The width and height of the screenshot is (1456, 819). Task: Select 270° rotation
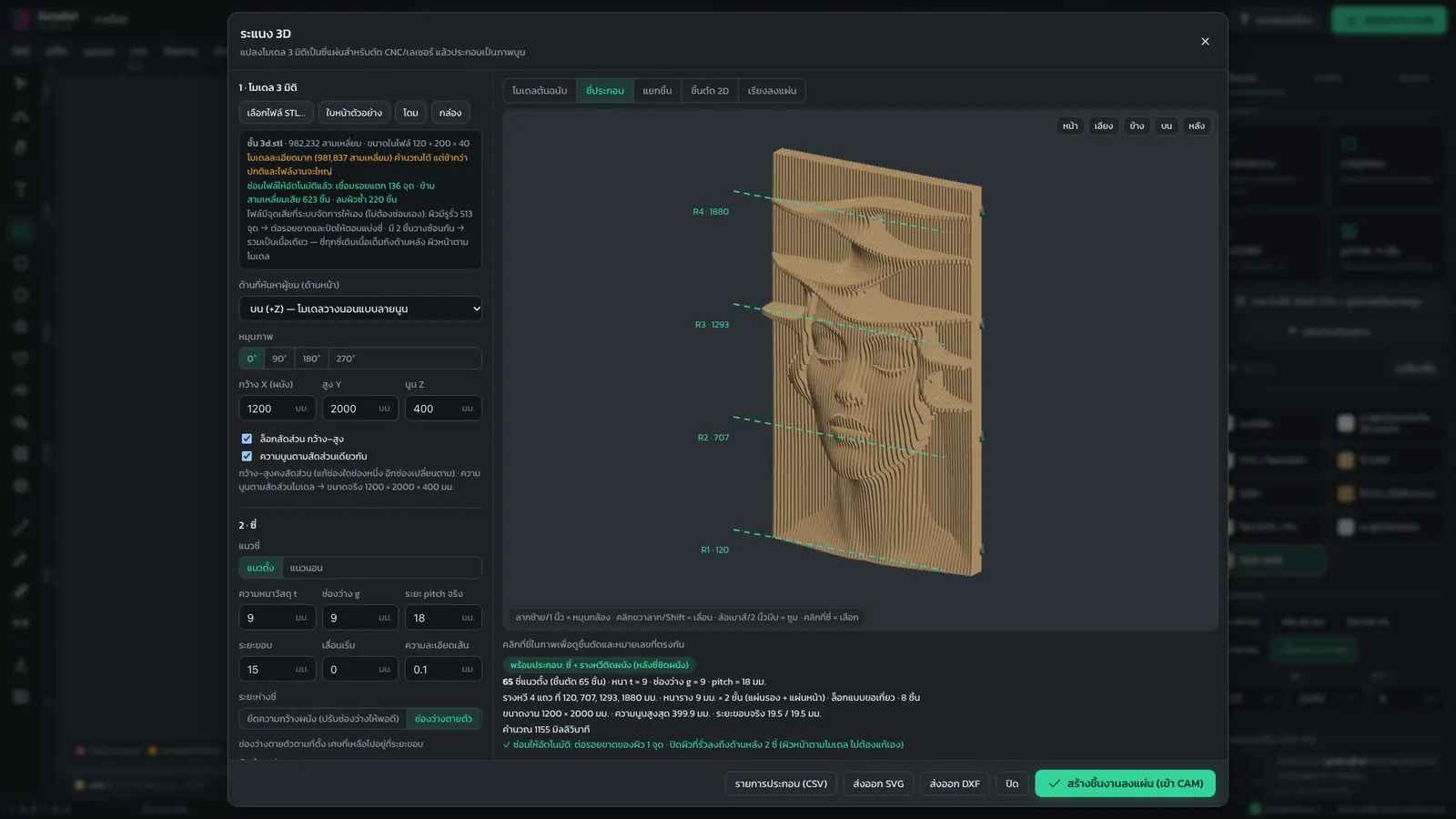tap(346, 359)
